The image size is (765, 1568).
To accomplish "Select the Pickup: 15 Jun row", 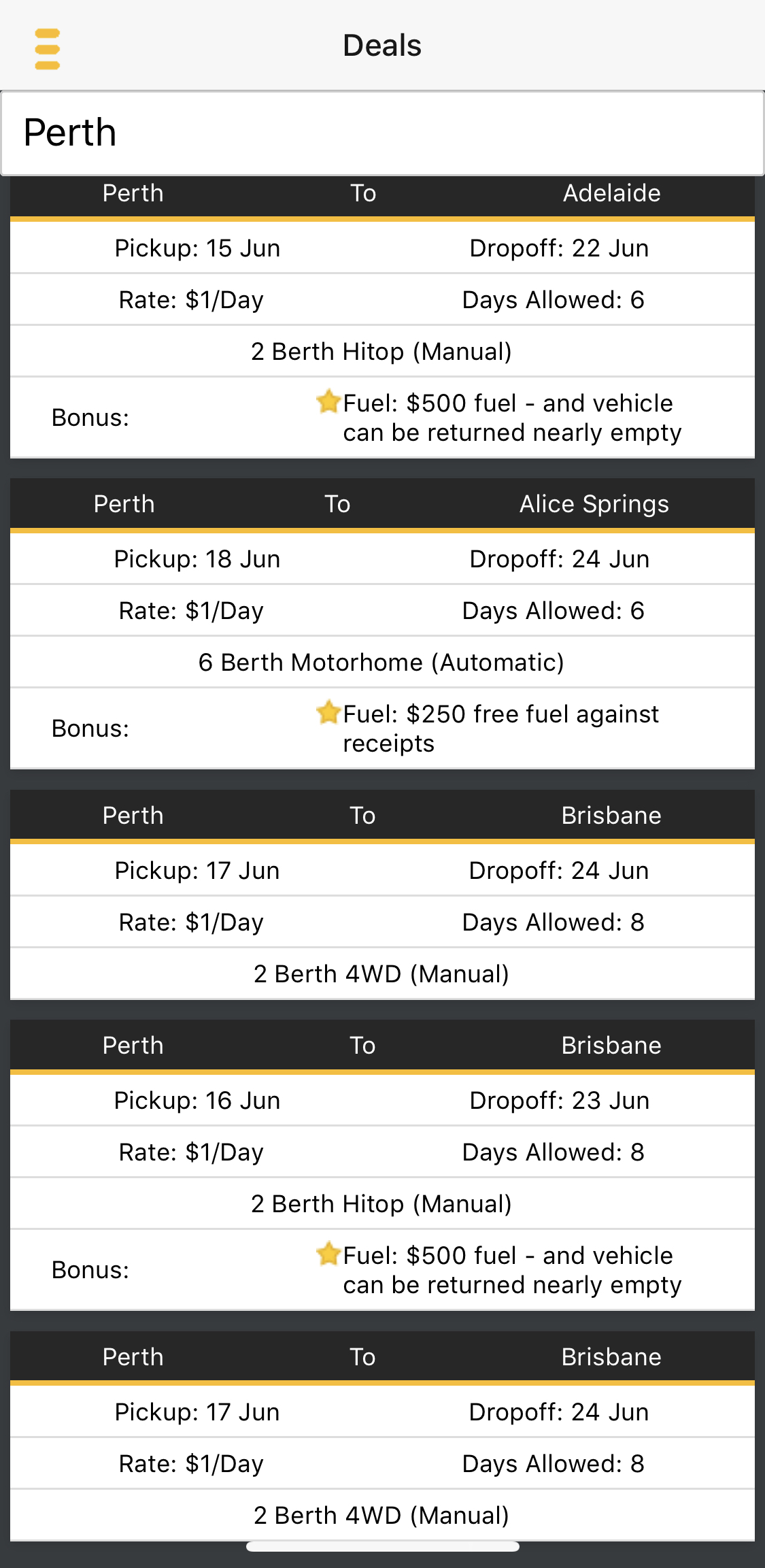I will (197, 248).
